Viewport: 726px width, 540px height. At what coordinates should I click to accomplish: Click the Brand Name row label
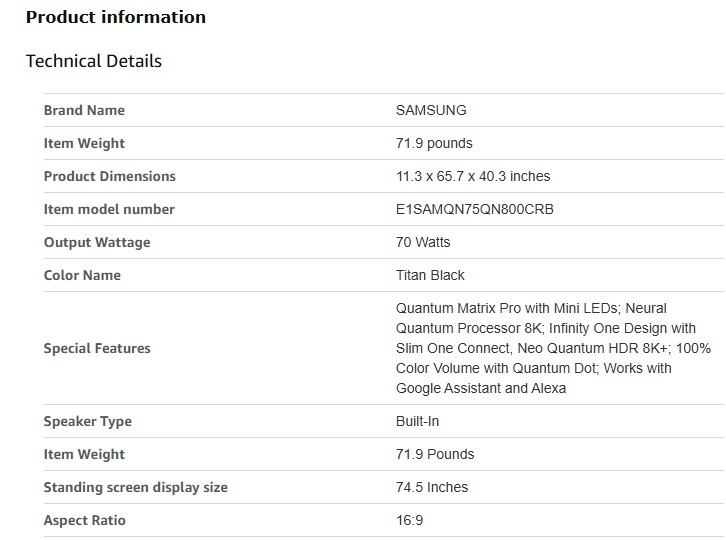[84, 110]
